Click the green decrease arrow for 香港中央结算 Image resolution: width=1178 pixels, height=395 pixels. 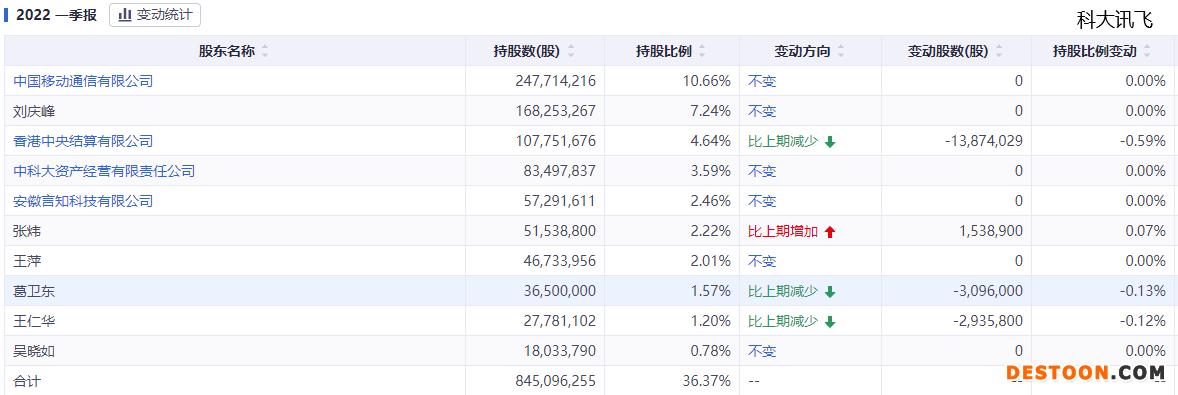(830, 142)
